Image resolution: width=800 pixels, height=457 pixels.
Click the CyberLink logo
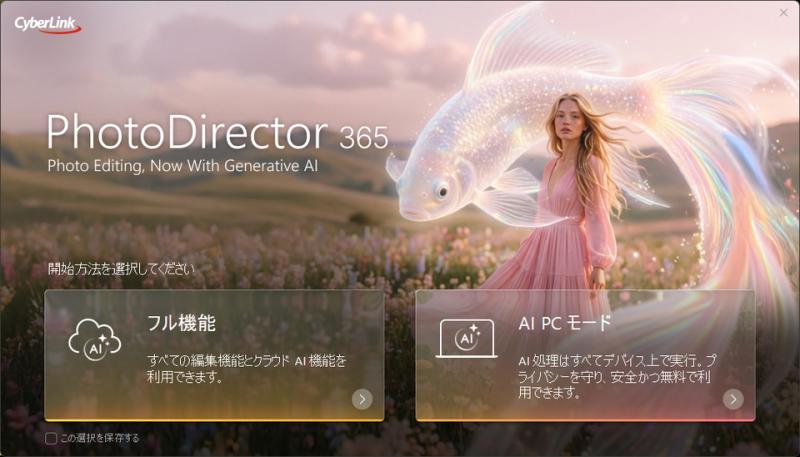(x=47, y=24)
